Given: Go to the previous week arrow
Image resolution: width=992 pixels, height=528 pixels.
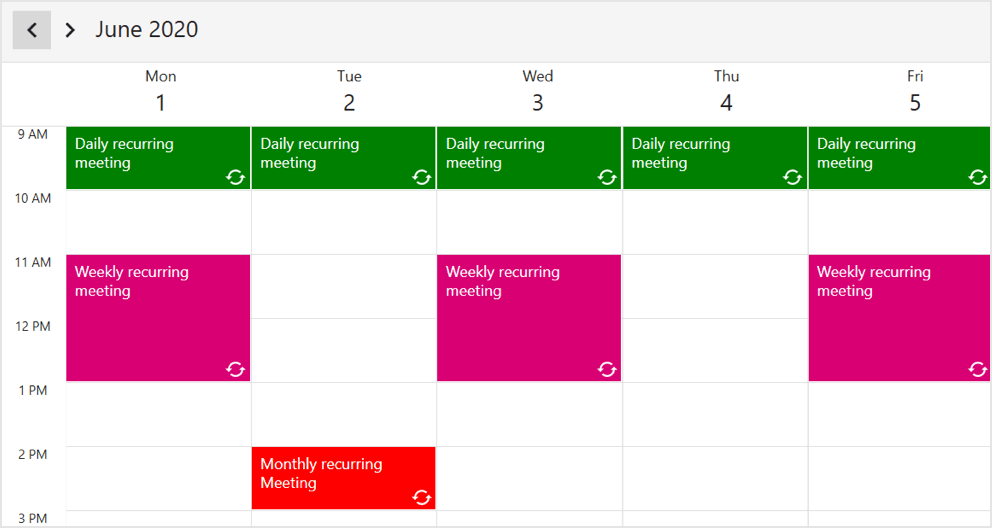Looking at the screenshot, I should [32, 30].
